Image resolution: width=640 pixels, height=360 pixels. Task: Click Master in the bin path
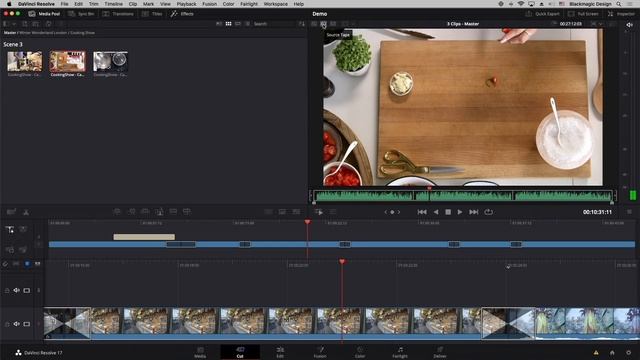pyautogui.click(x=10, y=33)
